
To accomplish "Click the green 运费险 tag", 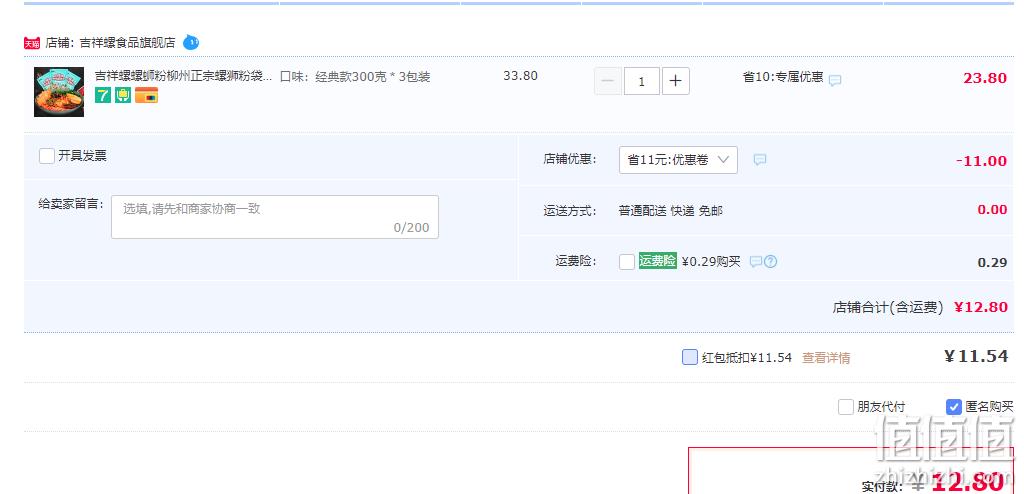I will (658, 261).
